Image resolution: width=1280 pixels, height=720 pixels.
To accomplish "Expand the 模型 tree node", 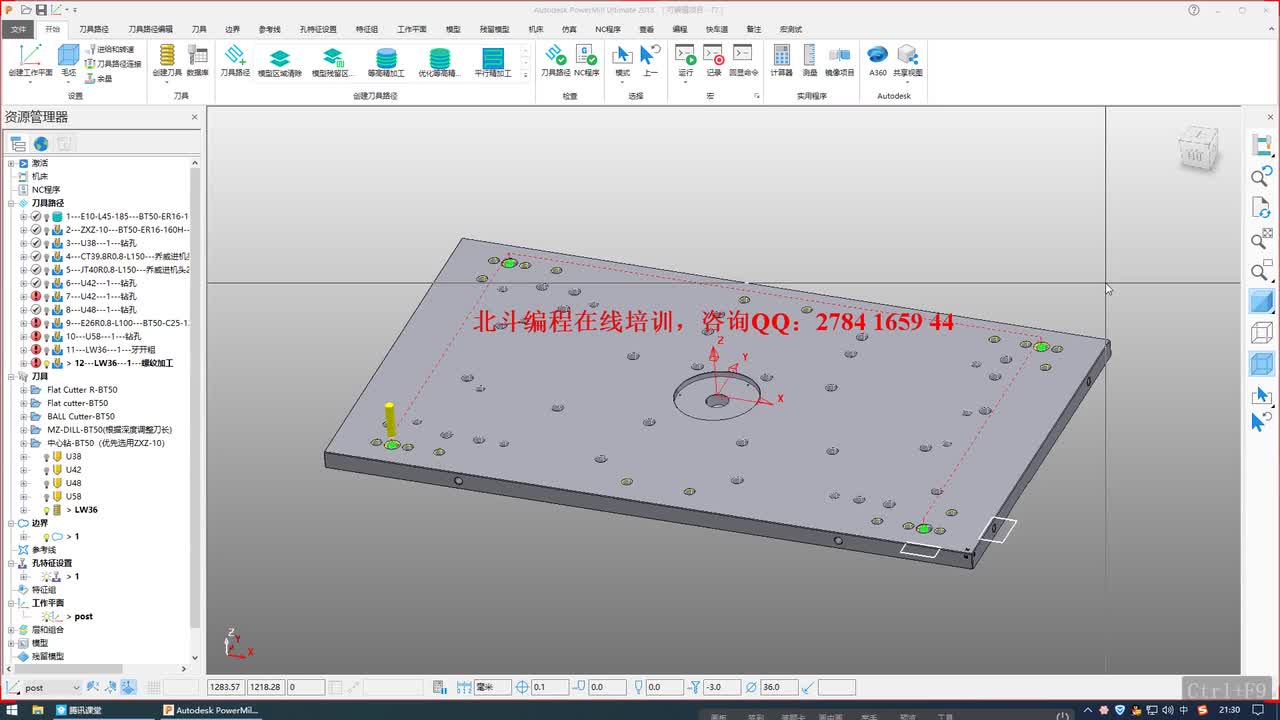I will 11,643.
